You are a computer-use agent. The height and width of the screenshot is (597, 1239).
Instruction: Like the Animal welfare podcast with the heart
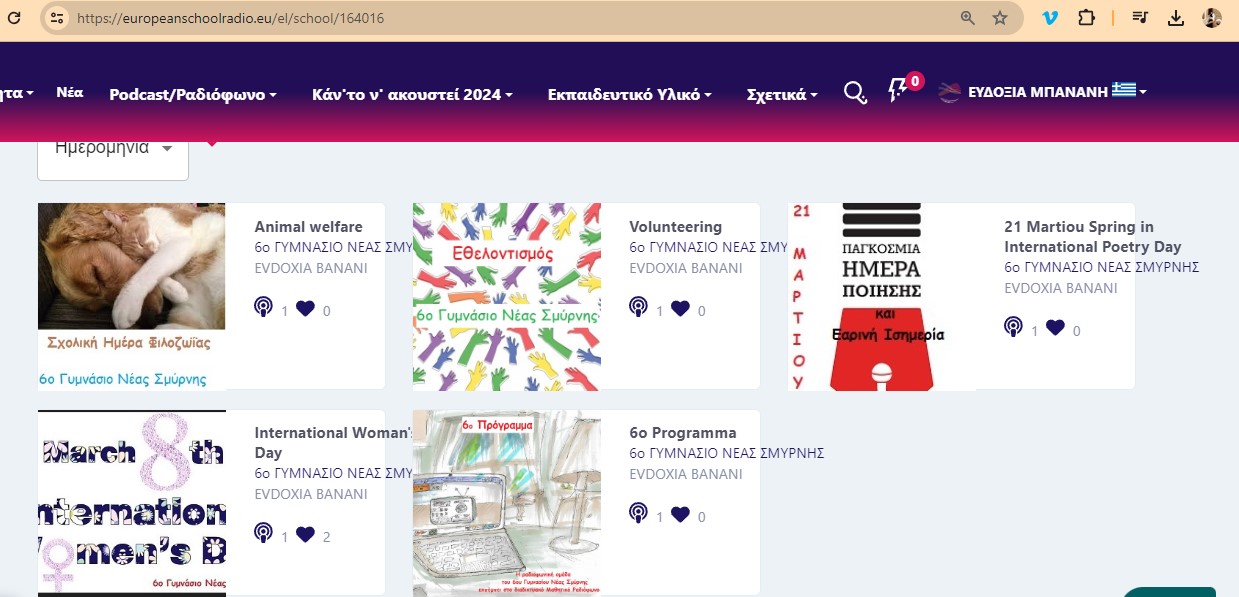306,309
